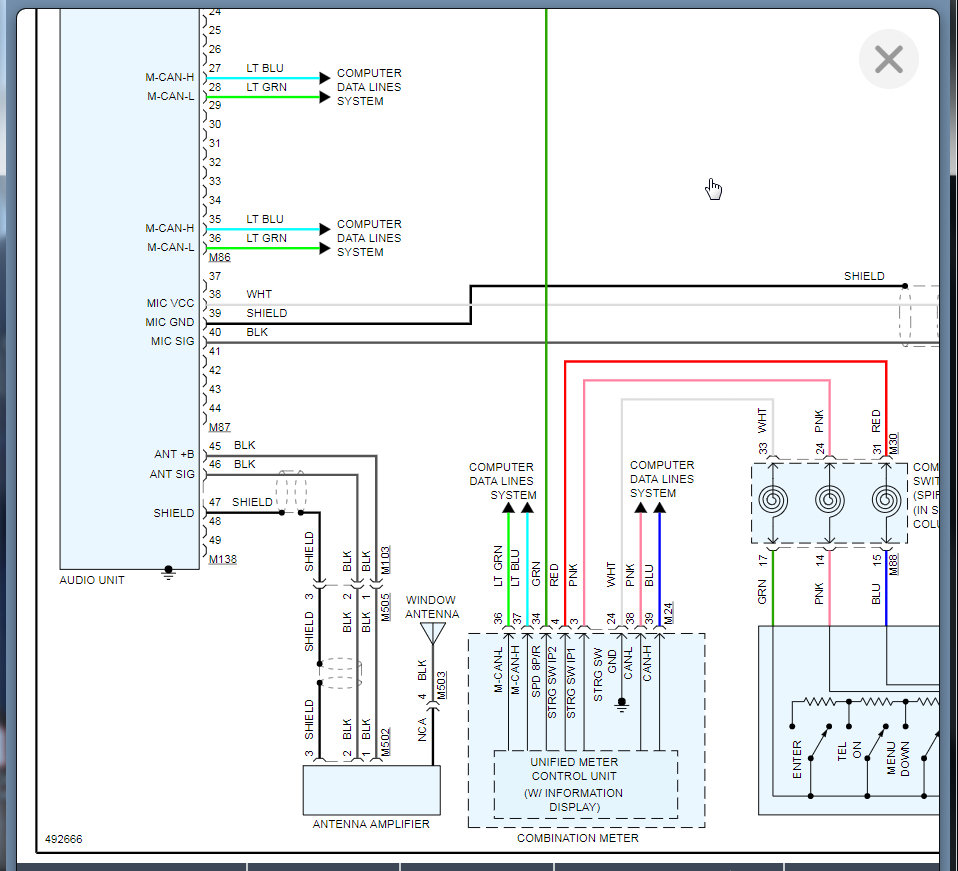Click the arrowhead on pin 35 LT BLU wire

click(x=324, y=229)
